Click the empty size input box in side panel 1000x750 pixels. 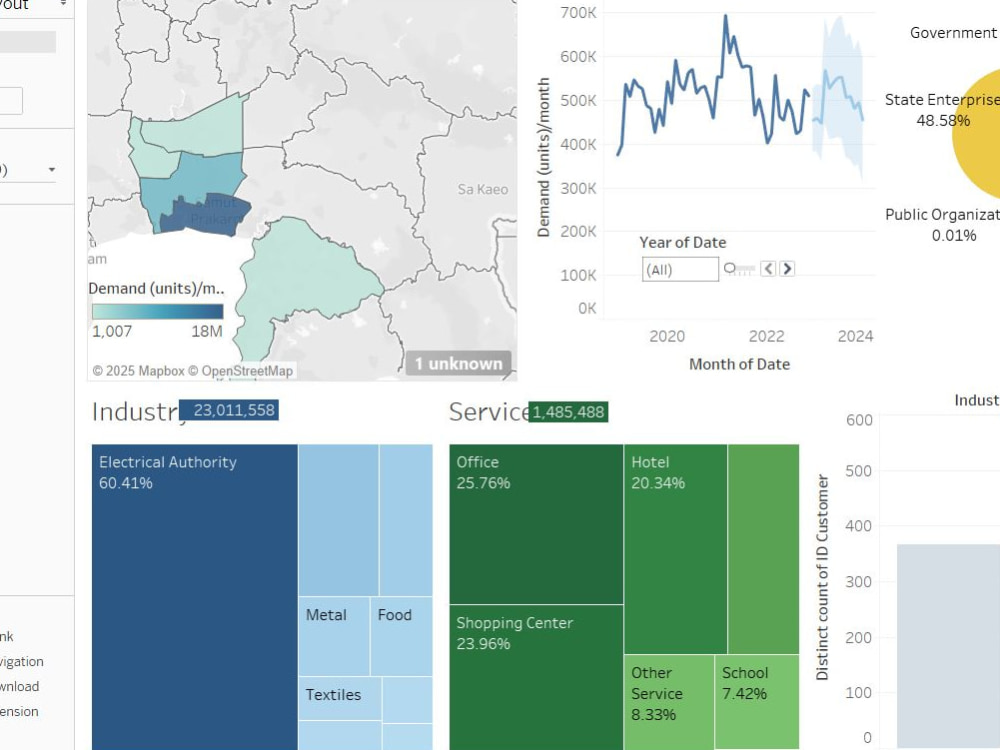[11, 101]
